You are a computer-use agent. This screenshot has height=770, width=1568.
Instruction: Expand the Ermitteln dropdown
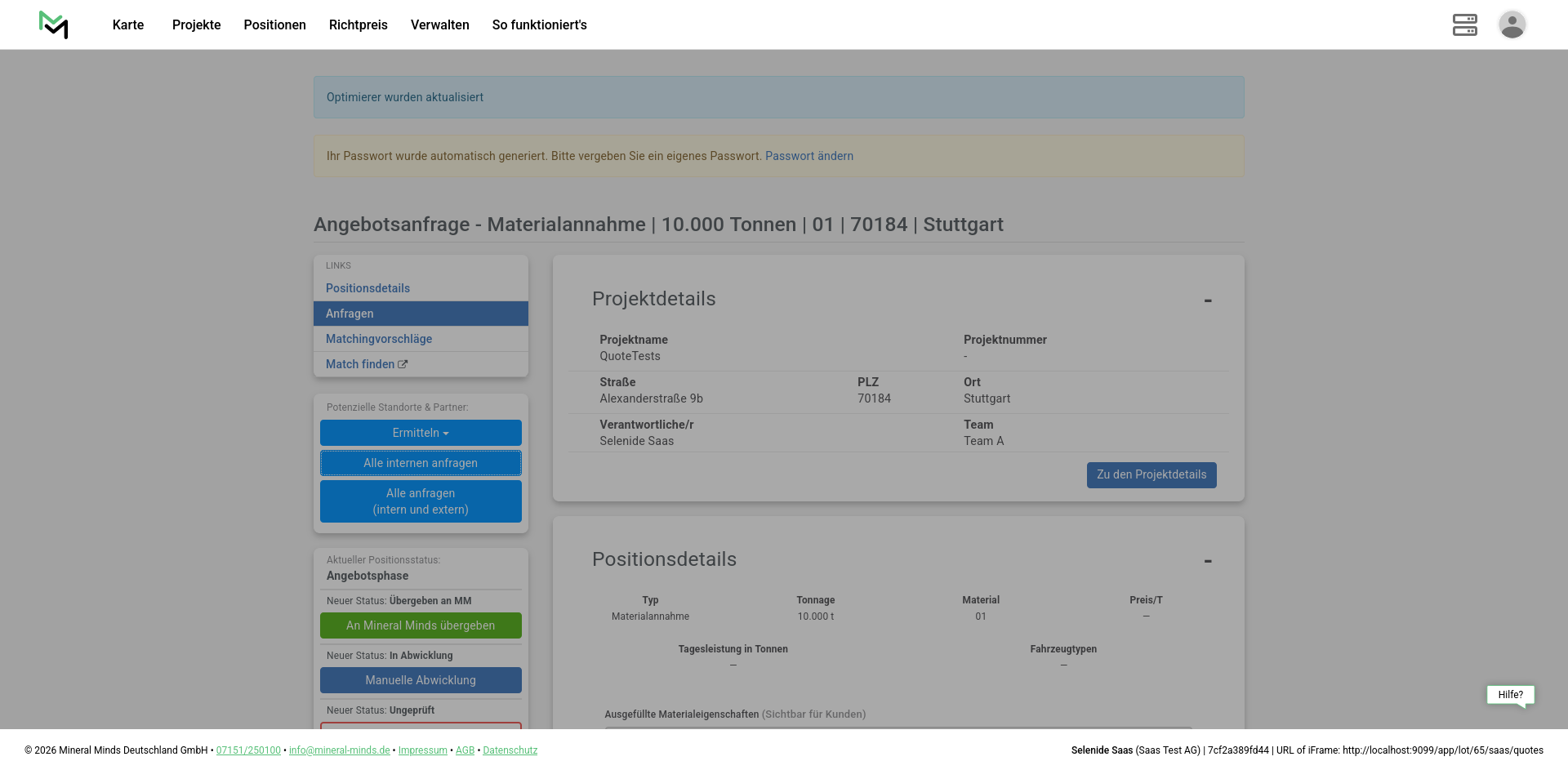[421, 433]
